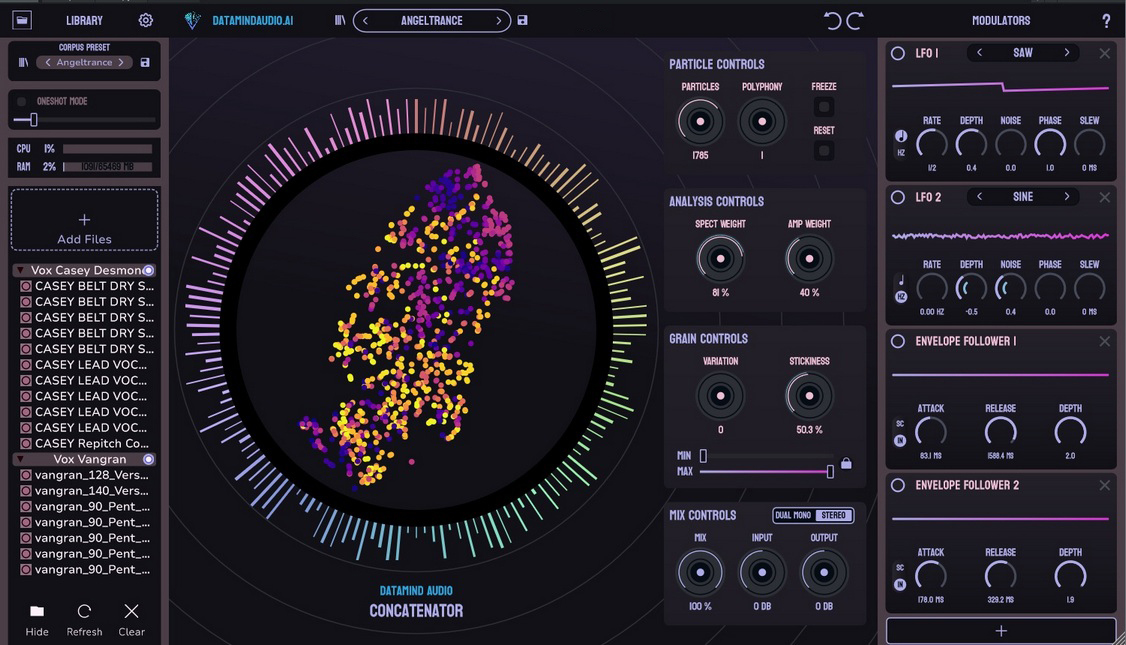The image size is (1126, 645).
Task: Toggle the grain min/max lock icon
Action: [846, 463]
